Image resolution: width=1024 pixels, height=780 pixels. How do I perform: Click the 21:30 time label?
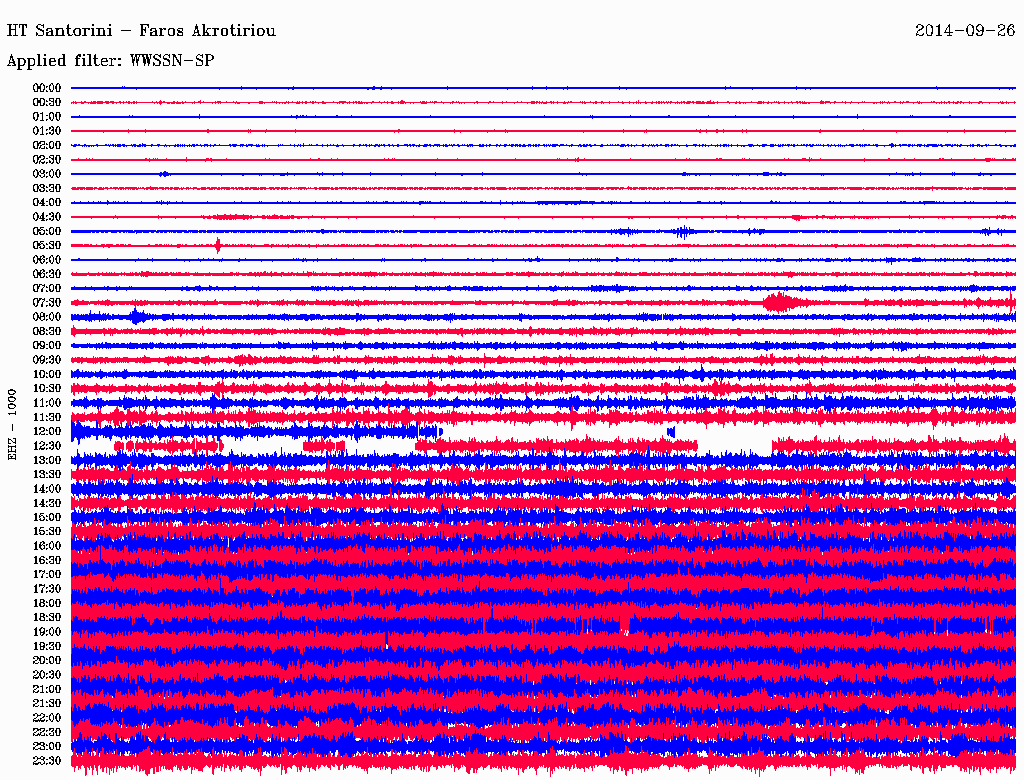[46, 704]
